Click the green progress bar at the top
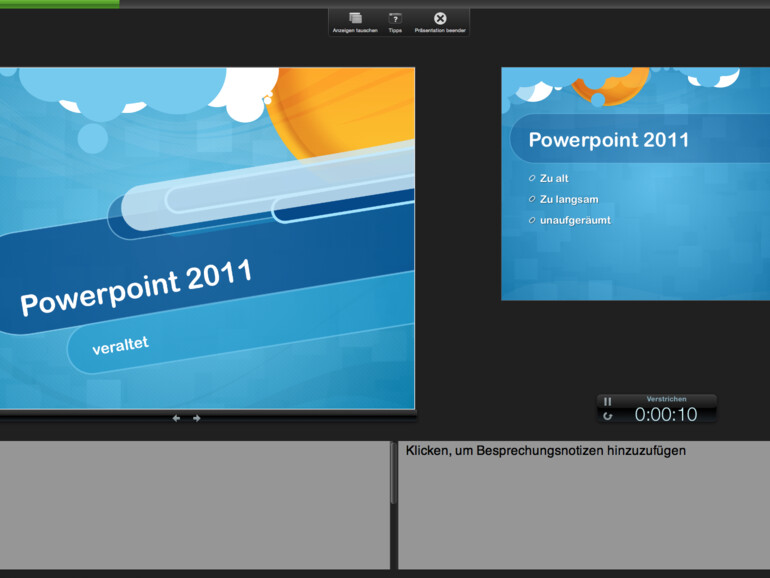 pyautogui.click(x=59, y=3)
